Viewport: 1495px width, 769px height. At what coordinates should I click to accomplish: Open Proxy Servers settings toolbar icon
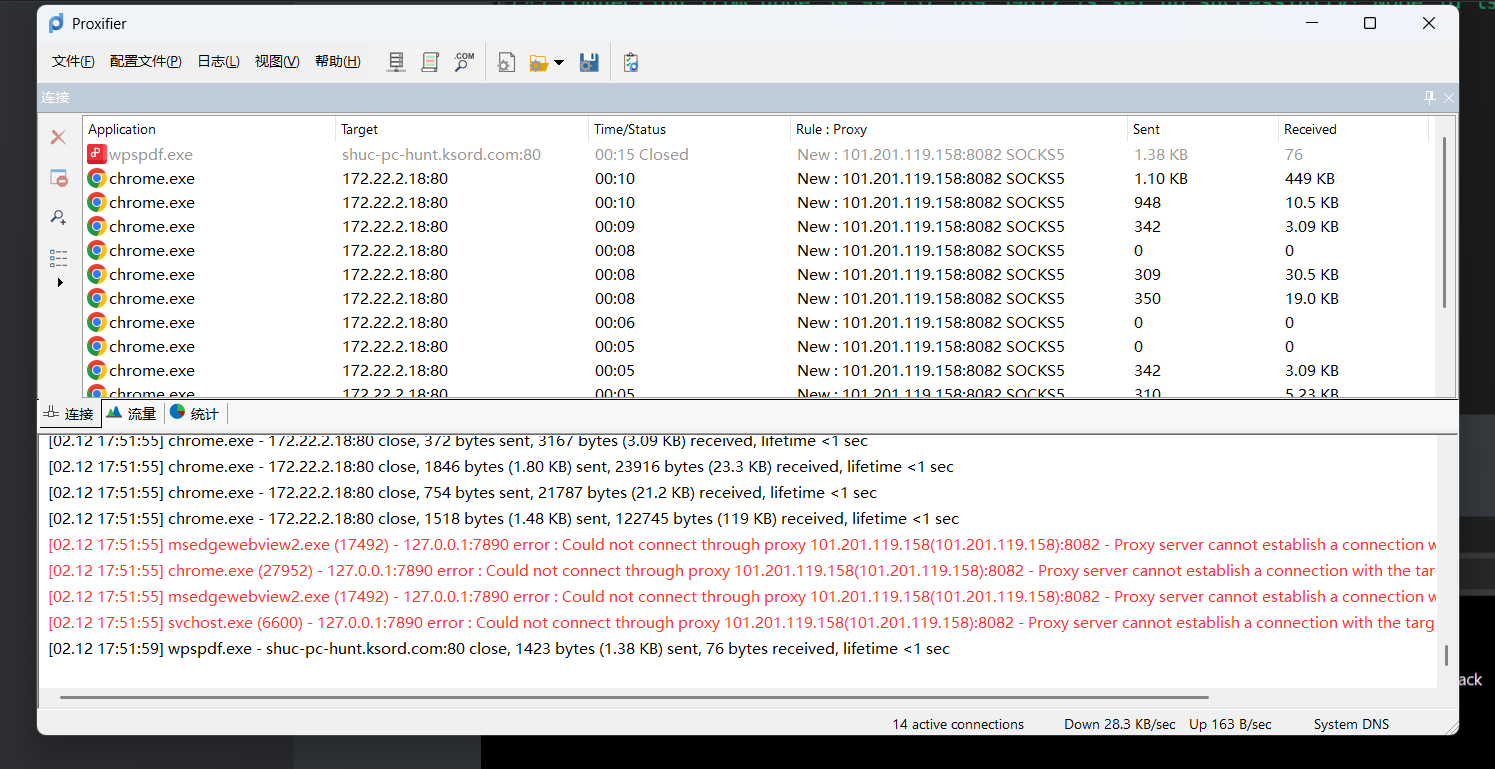pyautogui.click(x=396, y=62)
